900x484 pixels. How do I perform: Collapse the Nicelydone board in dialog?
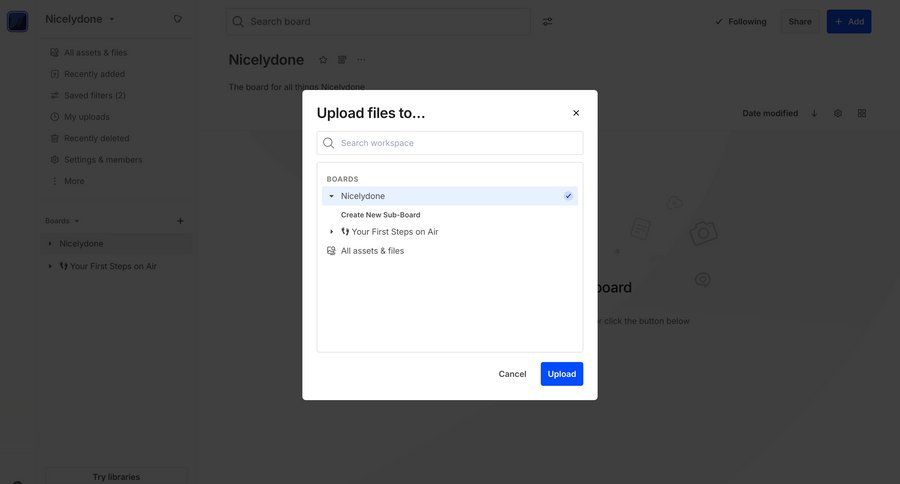(331, 196)
